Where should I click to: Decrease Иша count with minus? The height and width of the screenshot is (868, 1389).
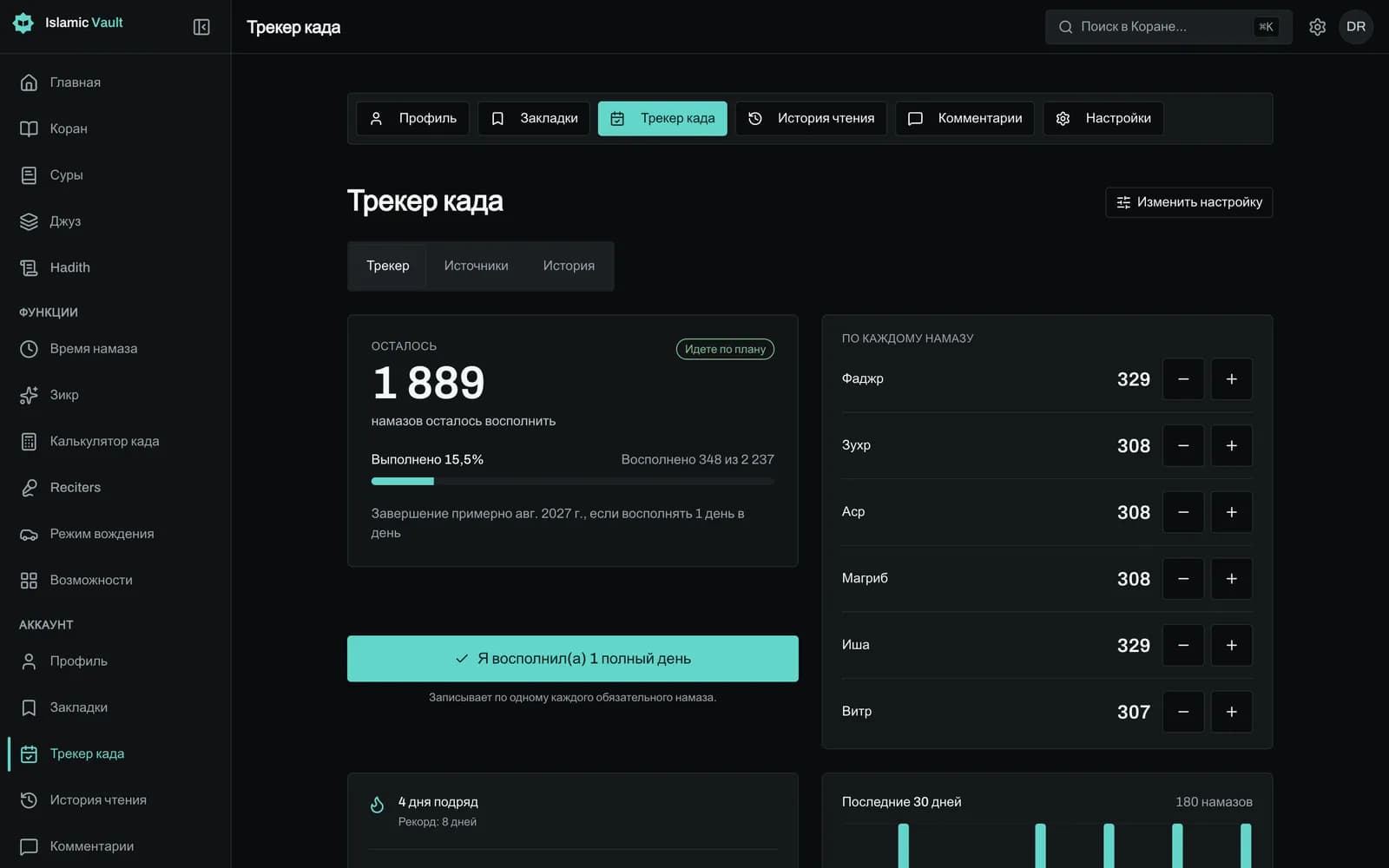pyautogui.click(x=1182, y=645)
